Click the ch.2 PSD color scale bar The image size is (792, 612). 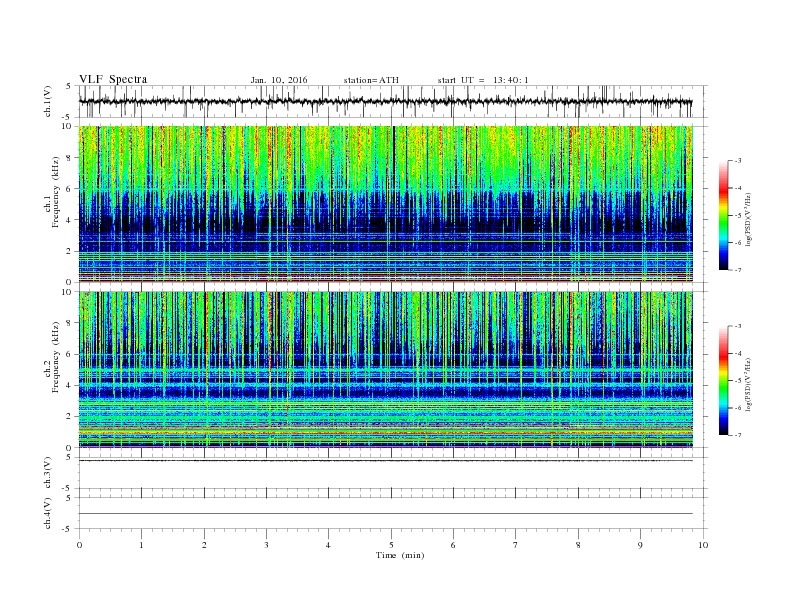[723, 380]
